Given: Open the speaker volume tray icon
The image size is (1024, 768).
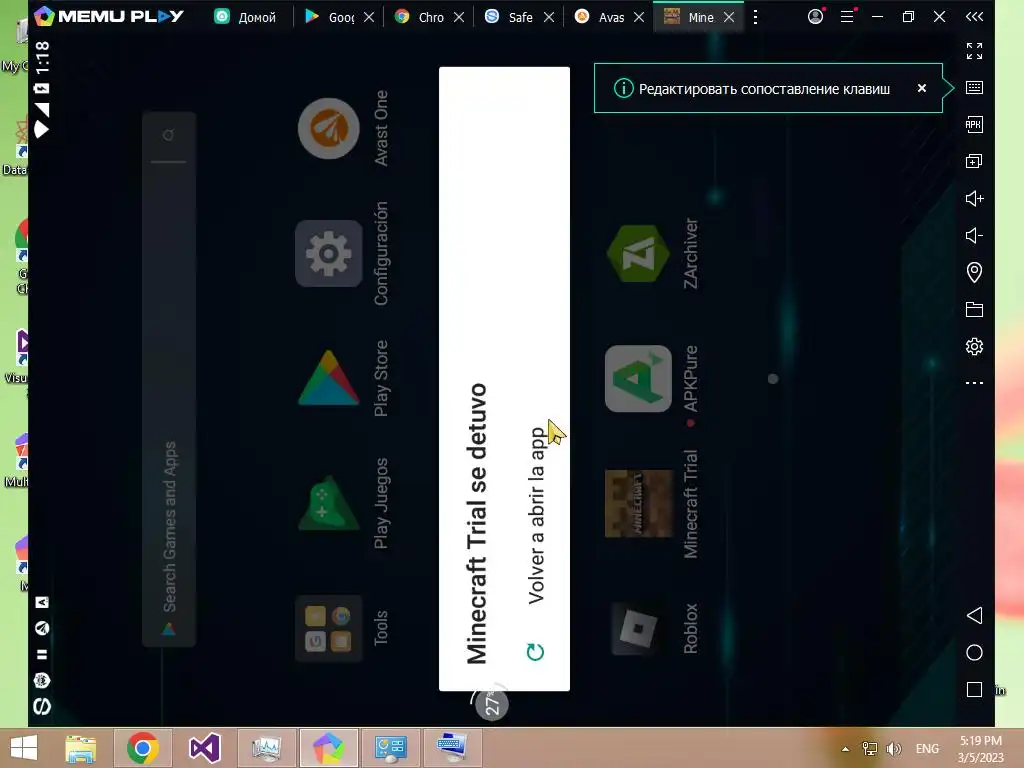Looking at the screenshot, I should click(893, 748).
